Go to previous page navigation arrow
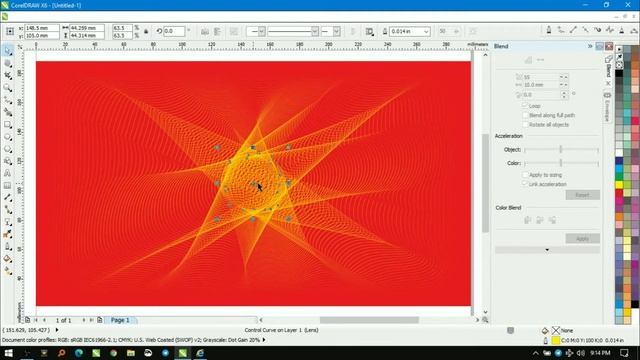 pos(44,320)
